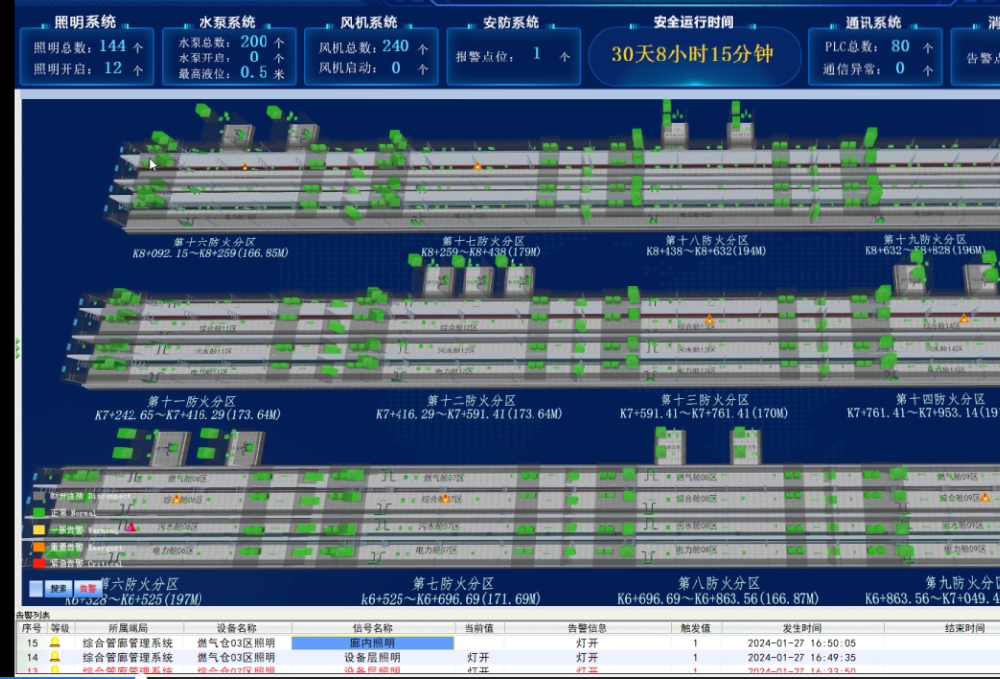Click the 水泵总数 value 200
Image resolution: width=1000 pixels, height=679 pixels.
[x=254, y=41]
